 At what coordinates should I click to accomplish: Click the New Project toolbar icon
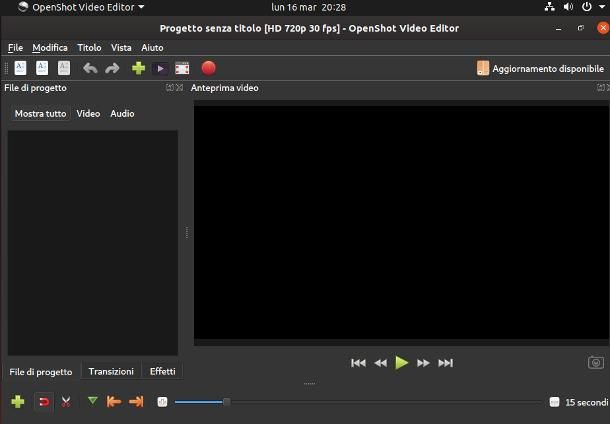(x=20, y=68)
